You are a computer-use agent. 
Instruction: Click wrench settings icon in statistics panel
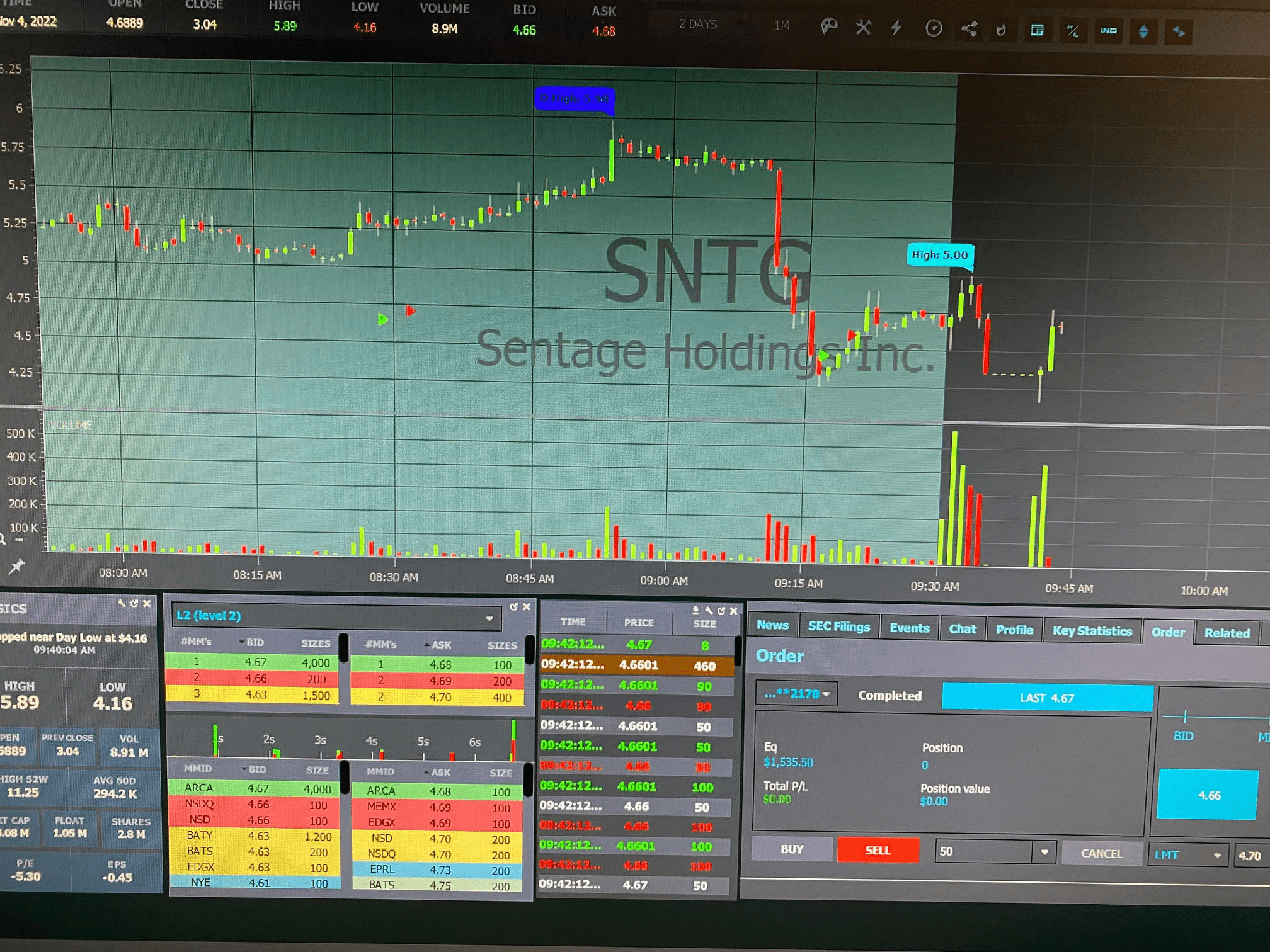[122, 603]
